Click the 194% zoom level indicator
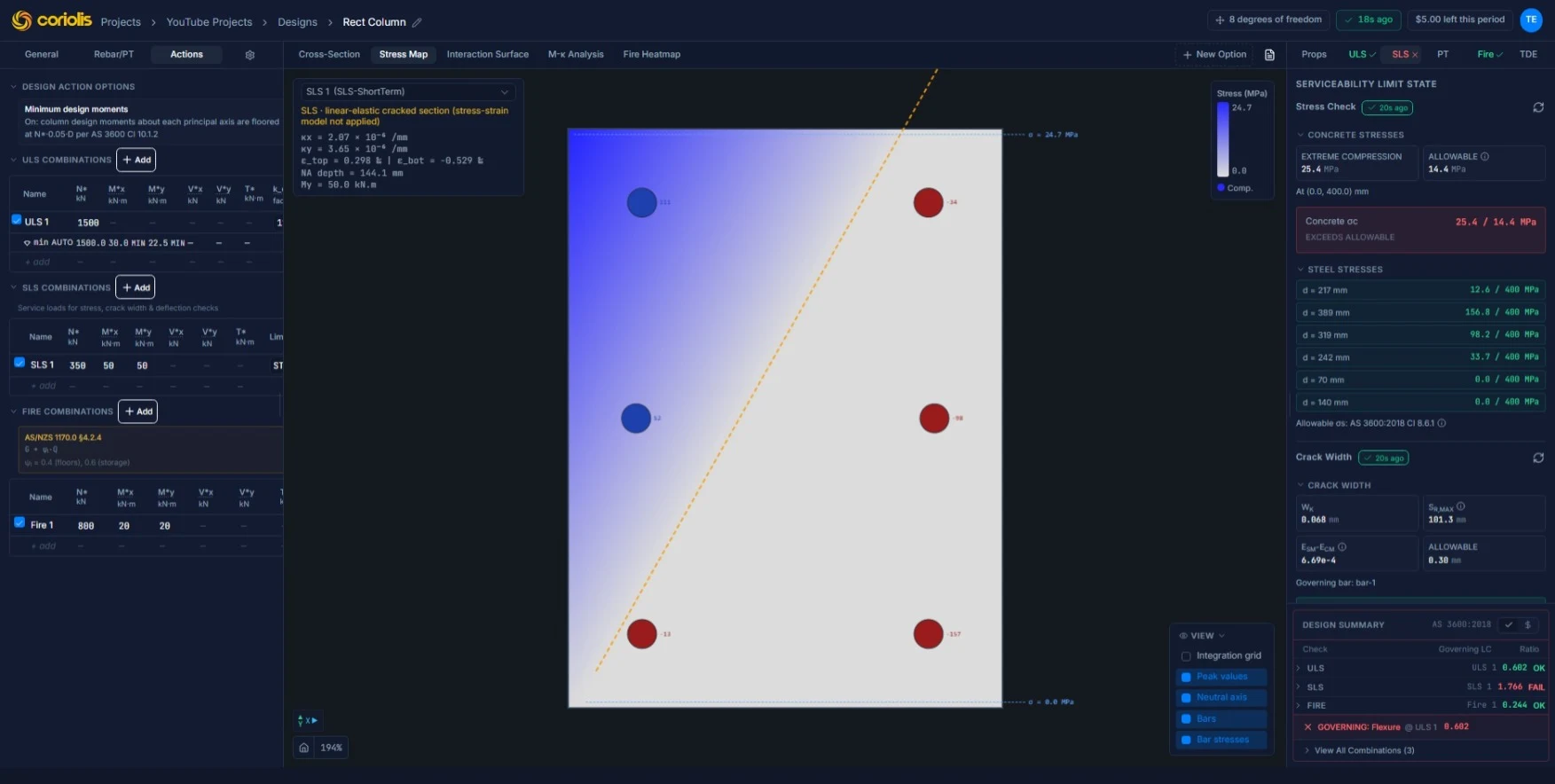The width and height of the screenshot is (1555, 784). coord(331,748)
